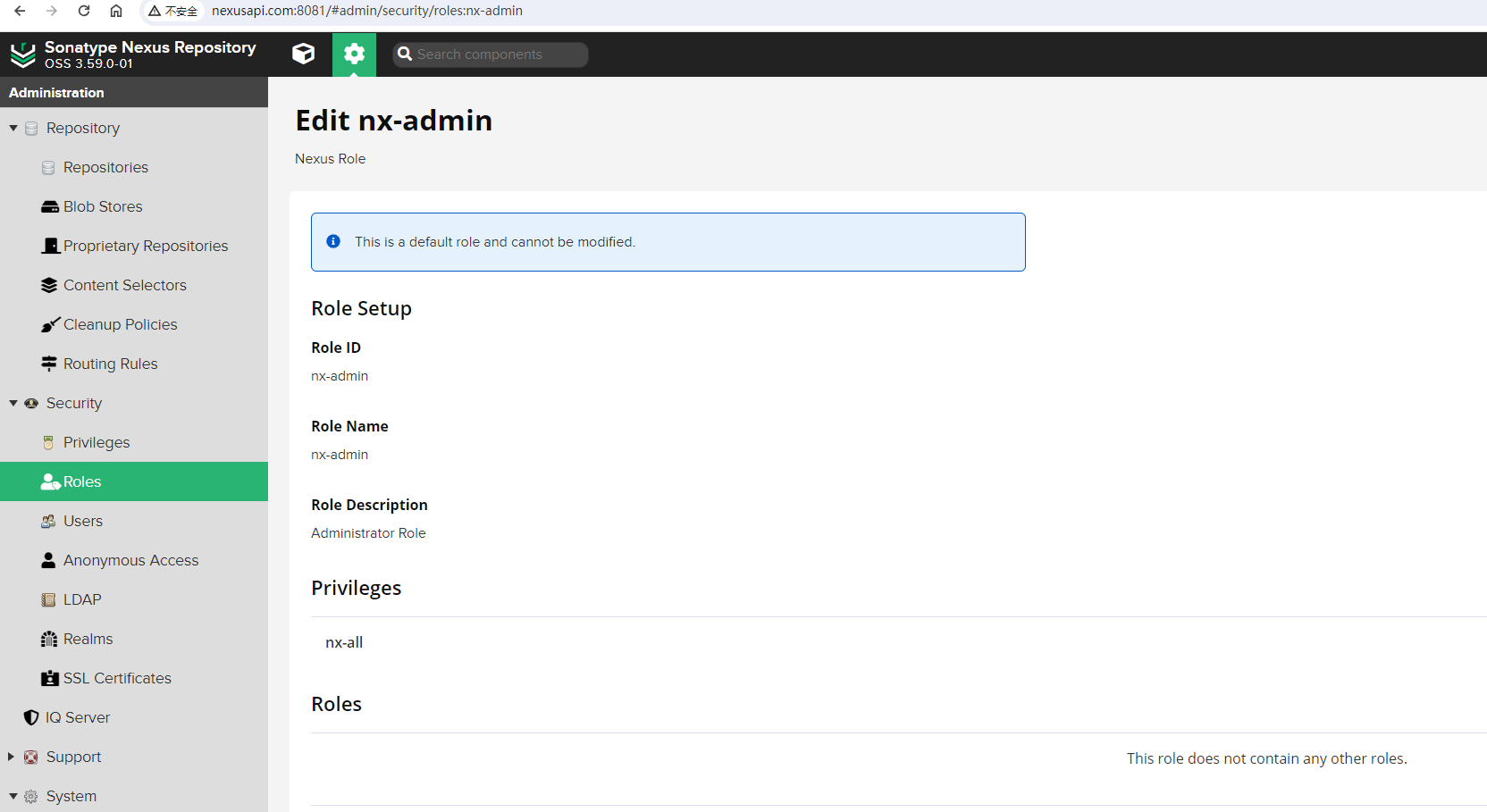The image size is (1487, 812).
Task: Click the Roles user icon
Action: [x=50, y=481]
